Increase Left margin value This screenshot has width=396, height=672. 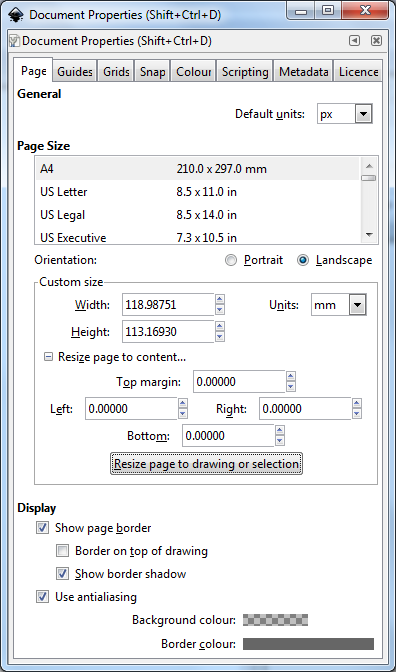pos(183,403)
